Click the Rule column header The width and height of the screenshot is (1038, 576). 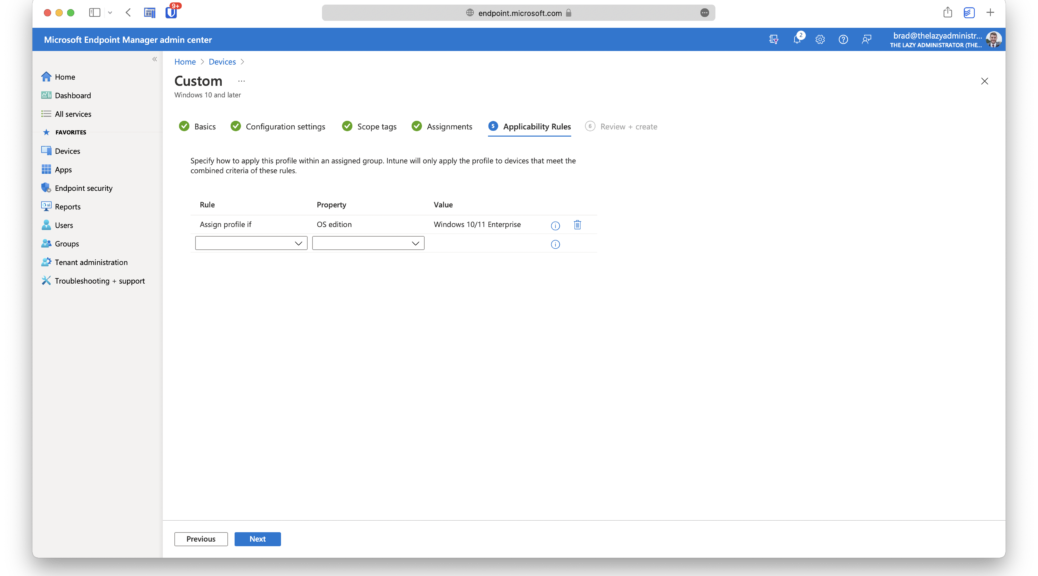pyautogui.click(x=207, y=205)
